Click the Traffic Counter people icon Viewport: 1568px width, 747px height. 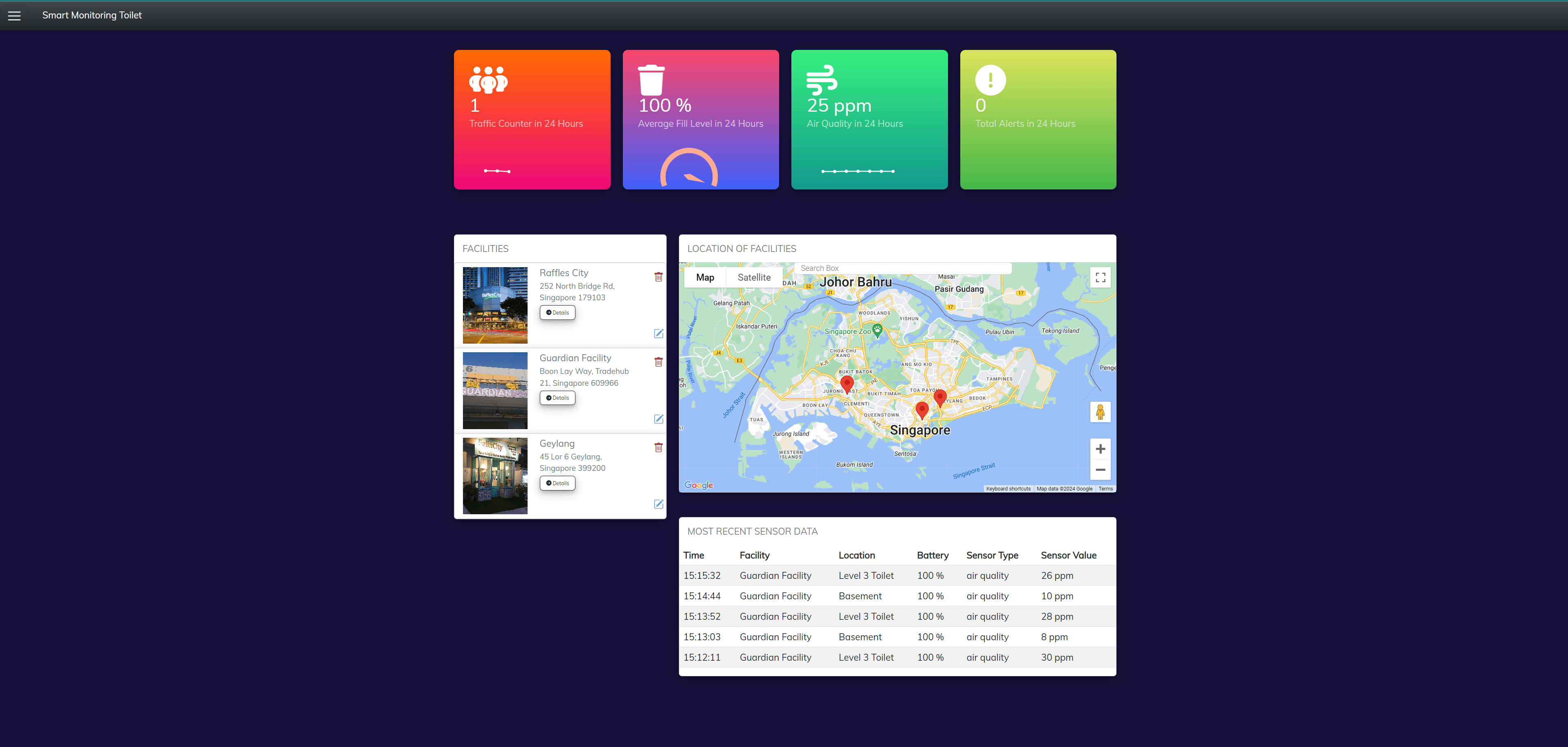488,80
